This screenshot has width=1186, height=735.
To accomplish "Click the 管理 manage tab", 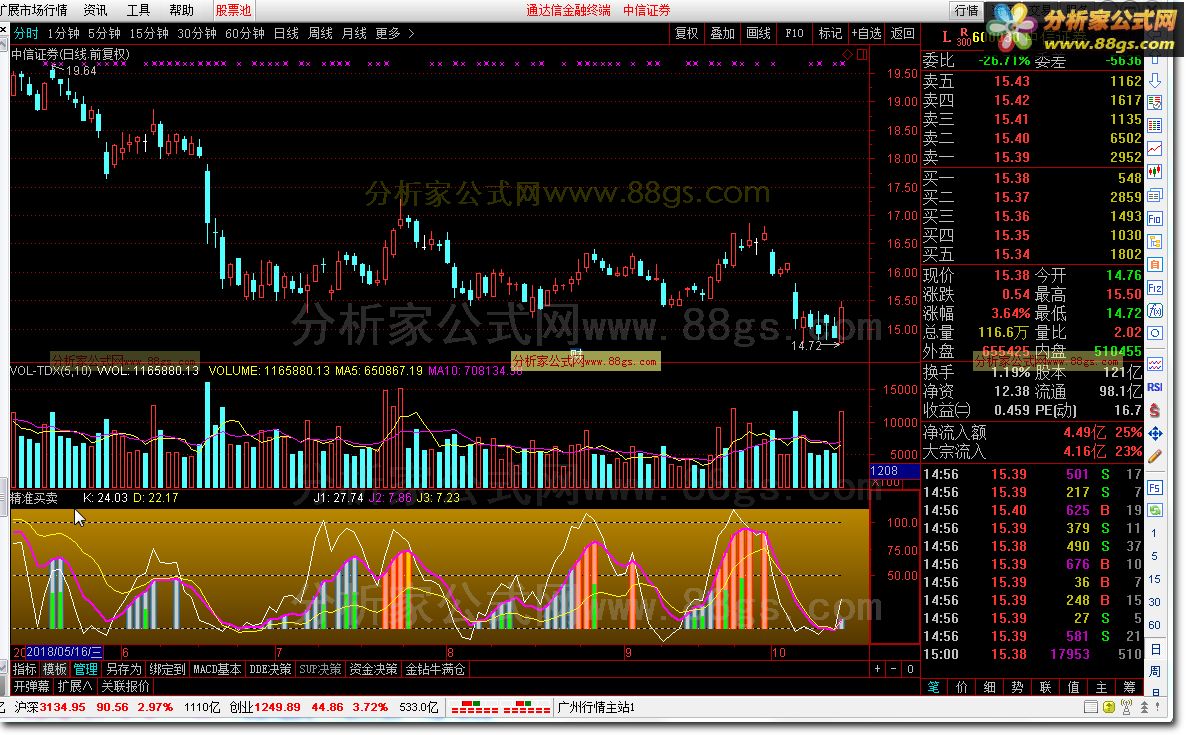I will (x=85, y=669).
